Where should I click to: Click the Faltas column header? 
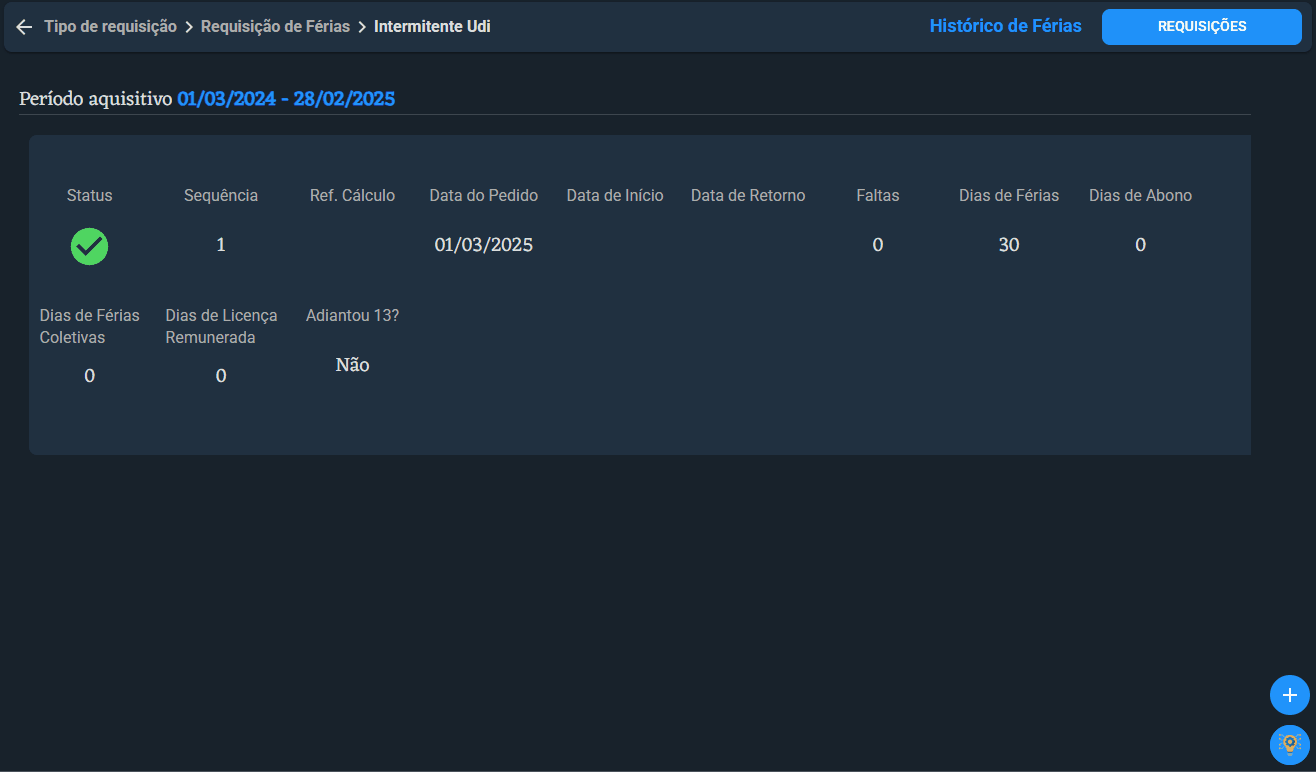coord(878,196)
